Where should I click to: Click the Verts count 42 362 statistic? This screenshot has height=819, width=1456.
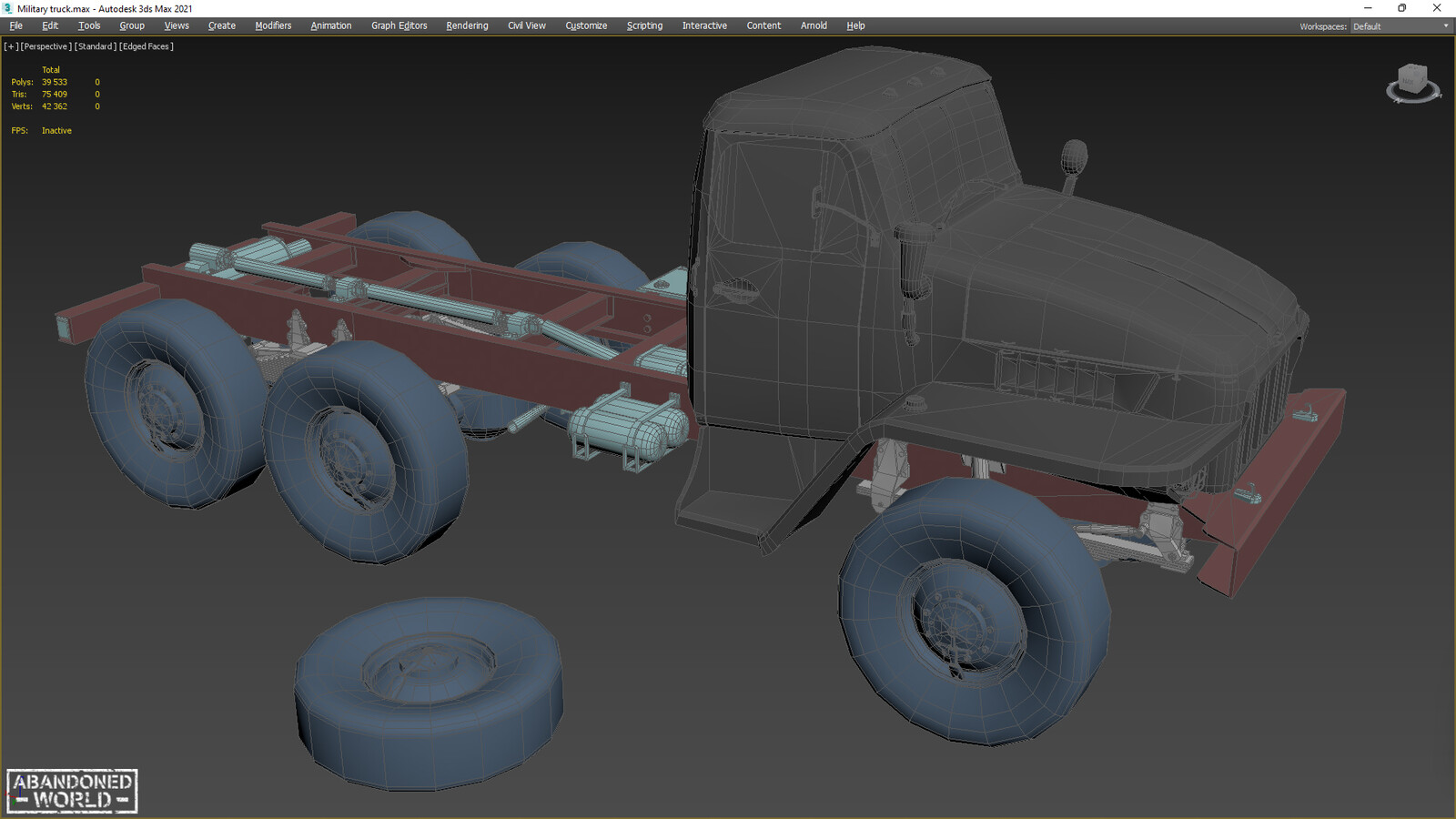(55, 106)
